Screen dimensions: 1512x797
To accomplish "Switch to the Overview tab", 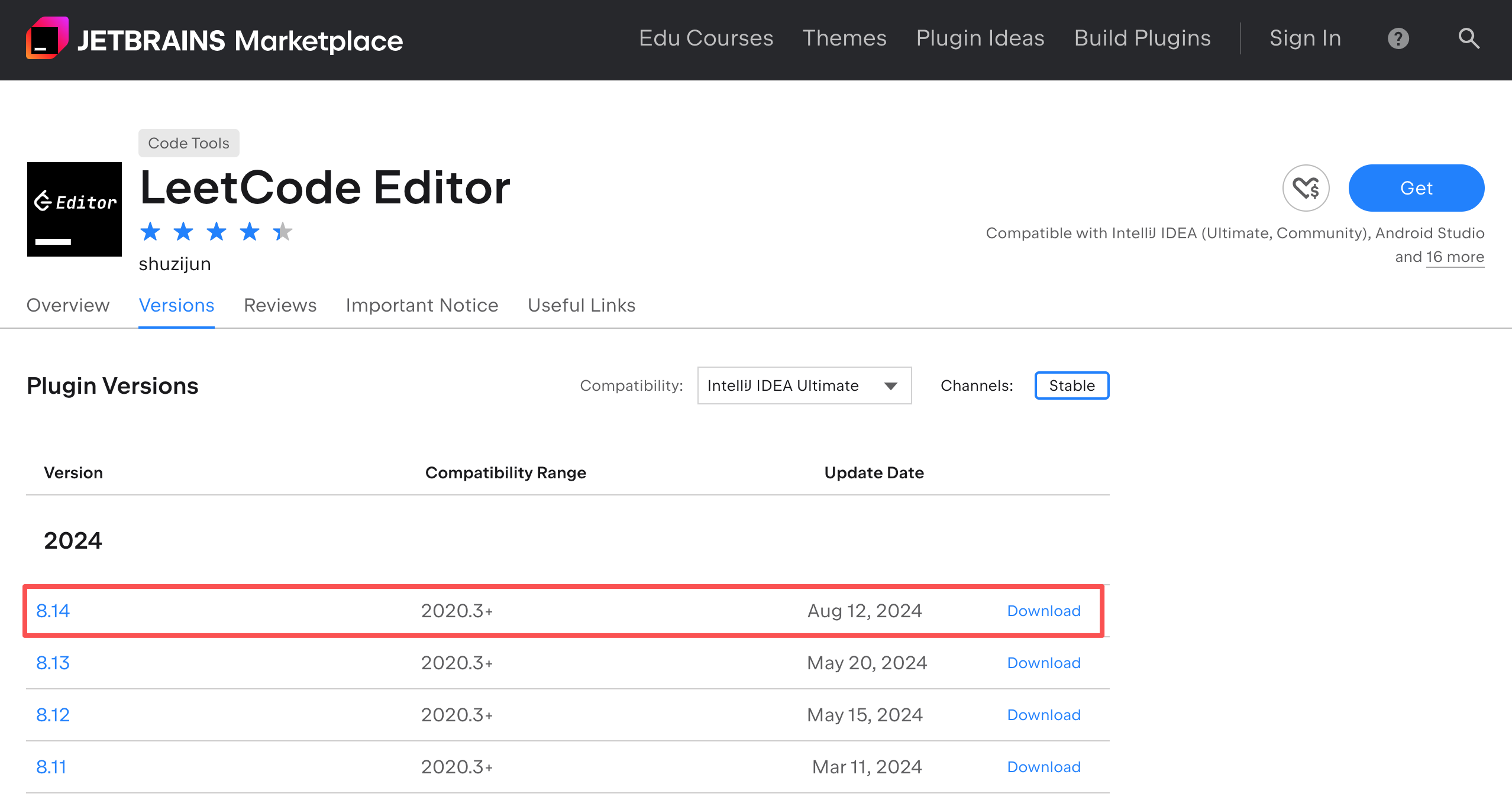I will click(68, 305).
